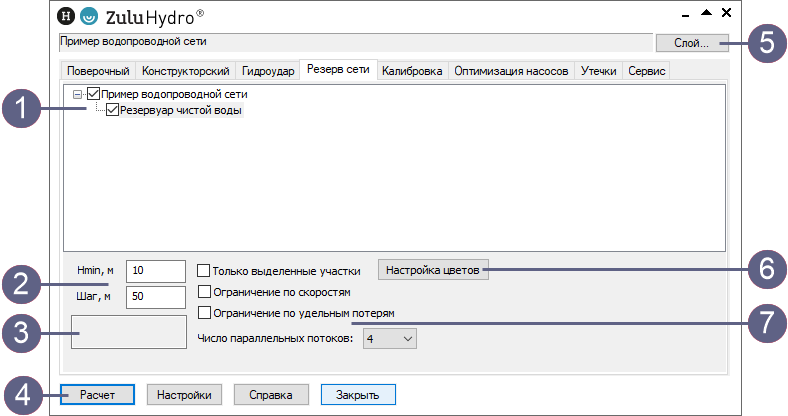788x416 pixels.
Task: Click the Слой... button
Action: click(684, 43)
